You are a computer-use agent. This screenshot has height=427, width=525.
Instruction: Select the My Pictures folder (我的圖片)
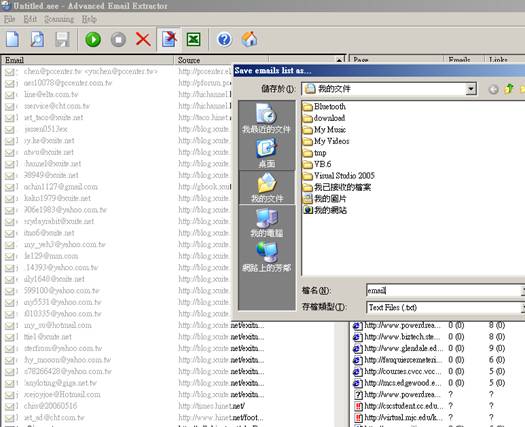pyautogui.click(x=325, y=199)
